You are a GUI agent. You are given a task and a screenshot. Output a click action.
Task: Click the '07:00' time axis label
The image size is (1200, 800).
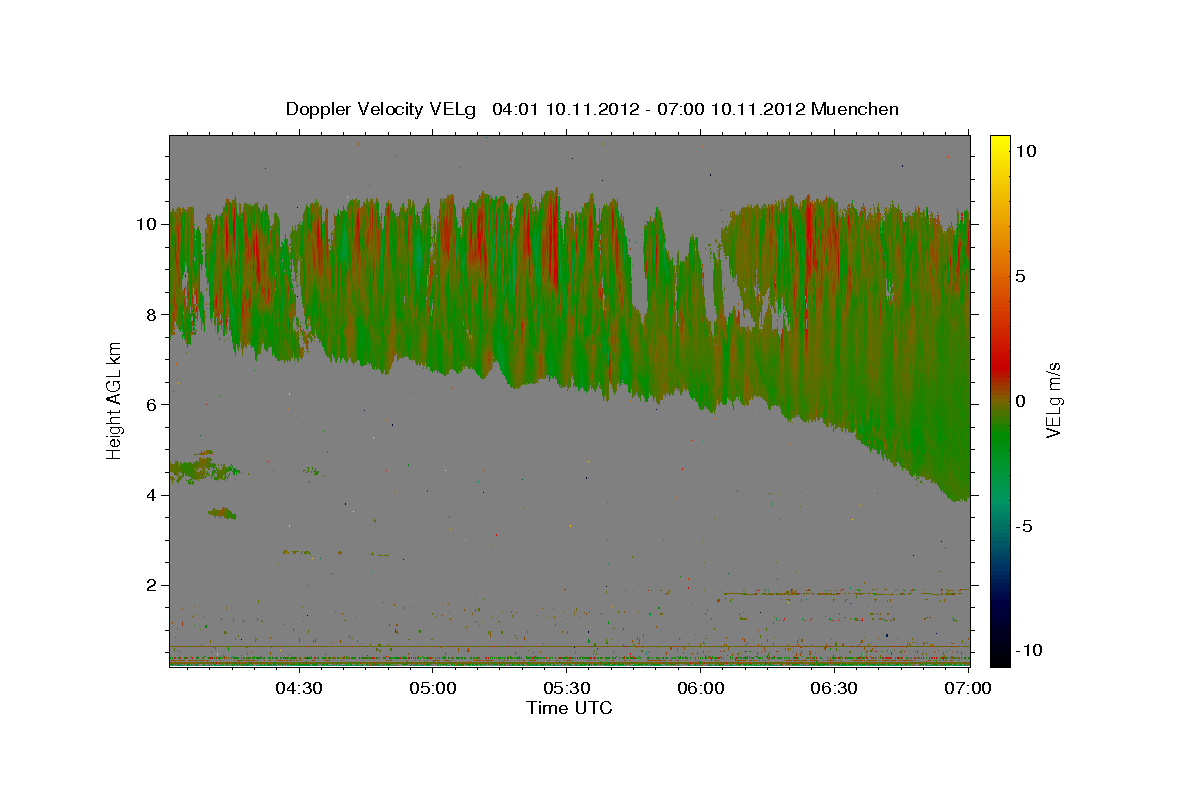968,688
